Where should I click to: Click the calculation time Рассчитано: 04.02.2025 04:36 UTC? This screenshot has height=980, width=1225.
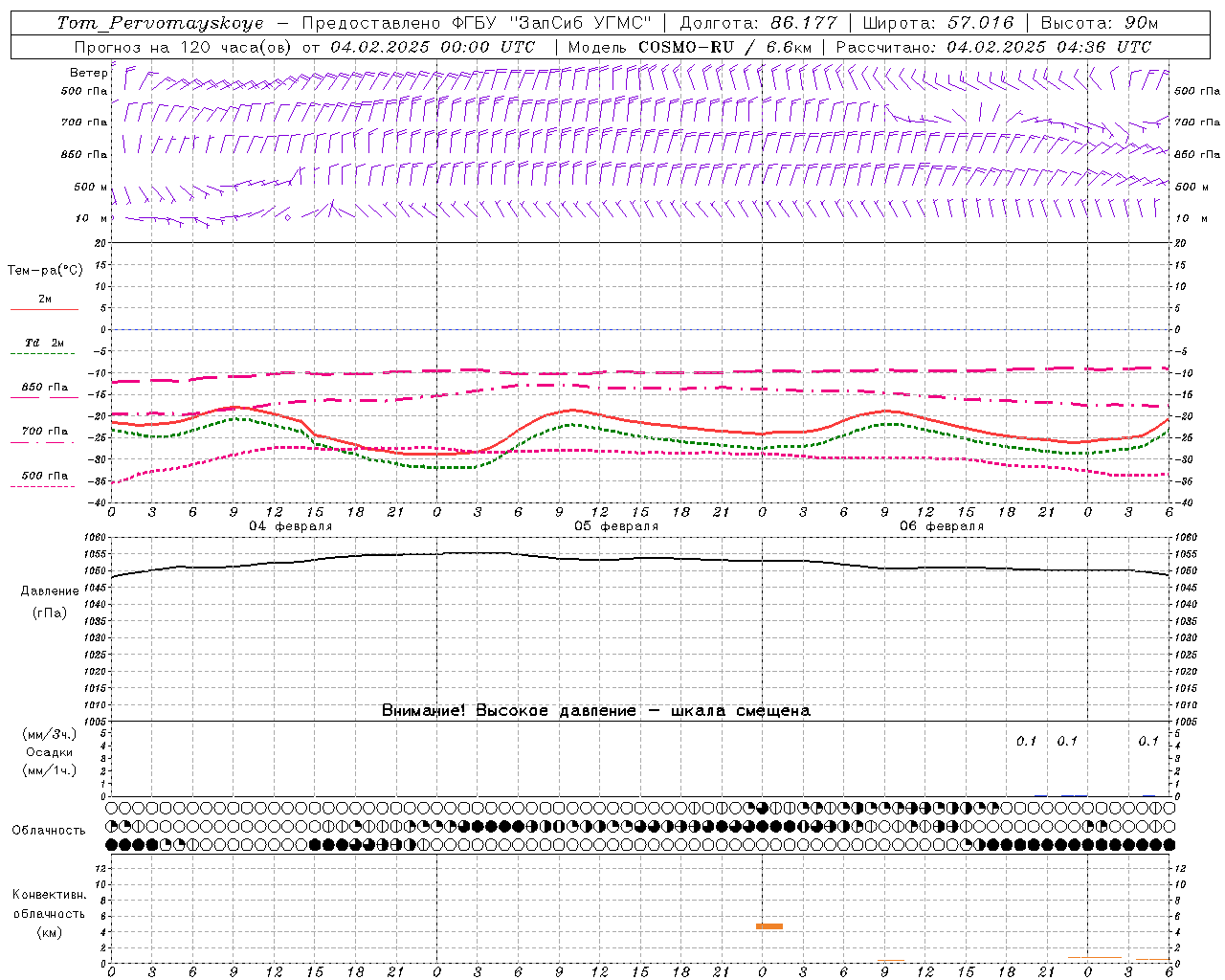point(993,47)
